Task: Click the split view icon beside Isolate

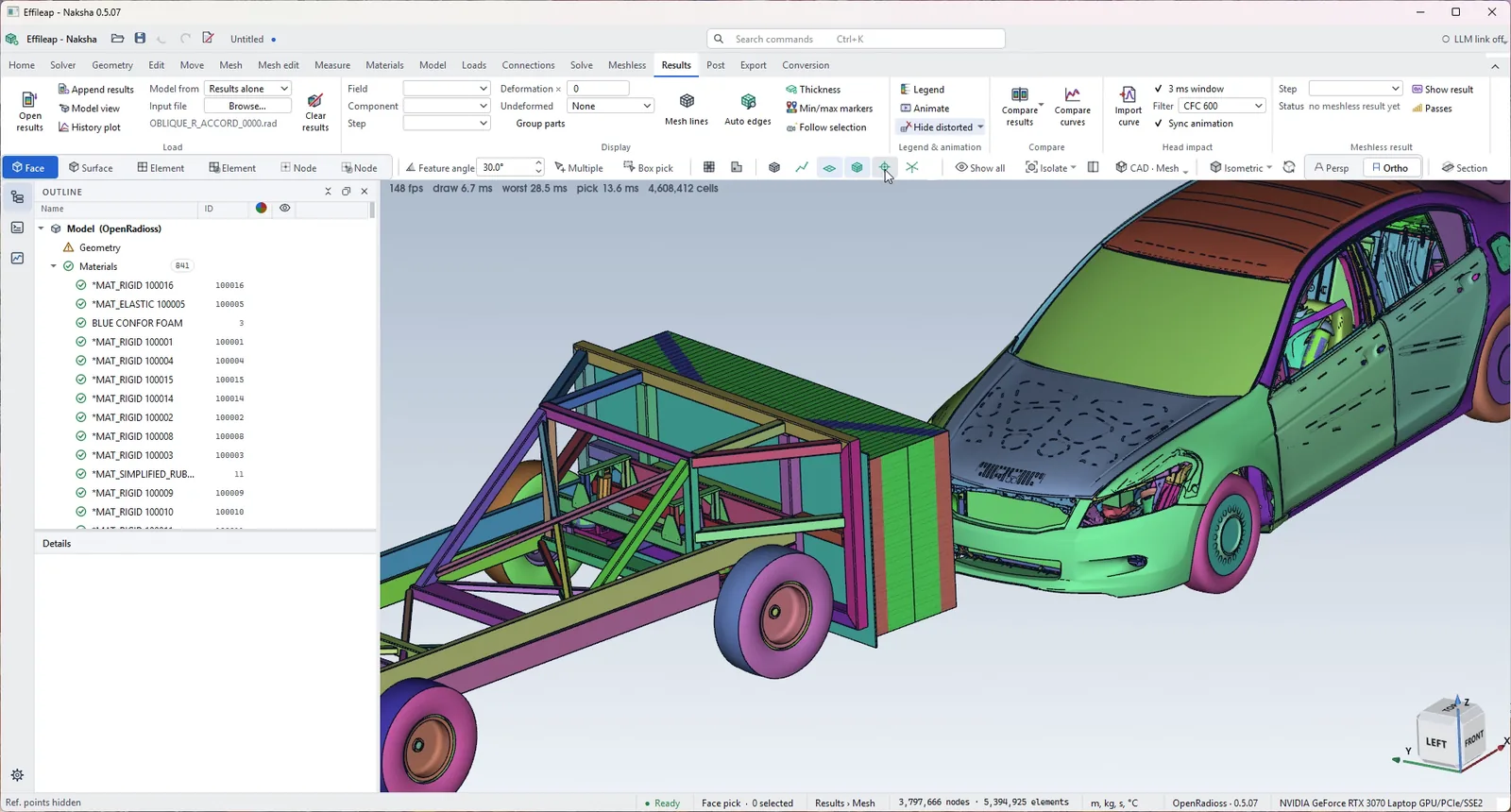Action: coord(1093,167)
